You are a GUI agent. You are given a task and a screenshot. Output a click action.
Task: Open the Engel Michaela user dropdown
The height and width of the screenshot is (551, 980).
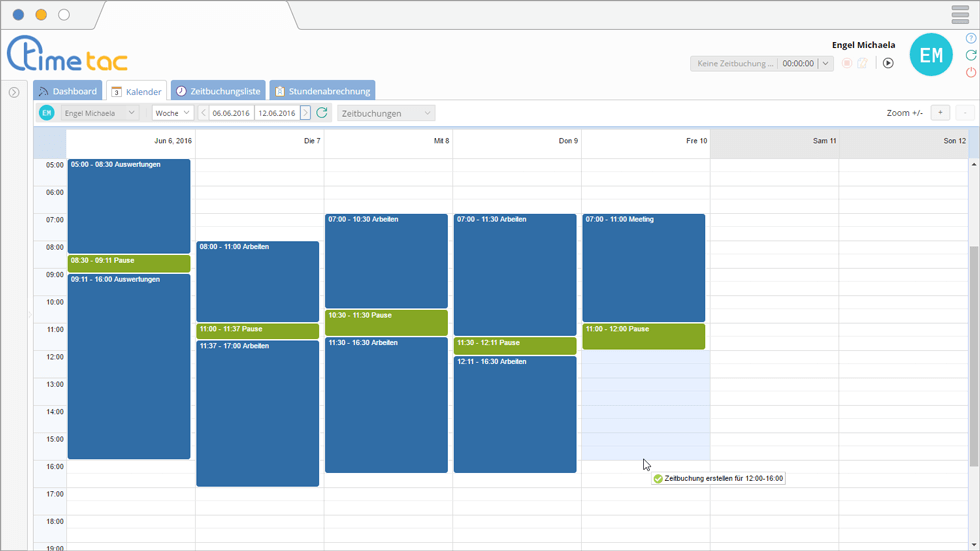point(99,113)
